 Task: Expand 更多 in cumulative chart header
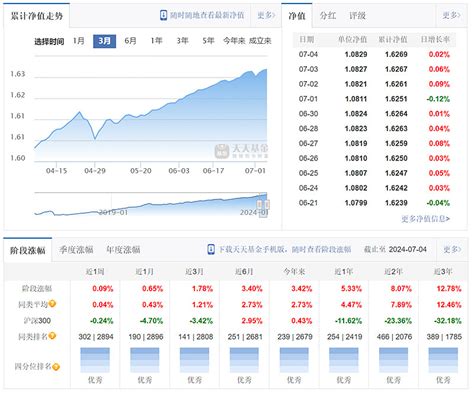(x=266, y=15)
